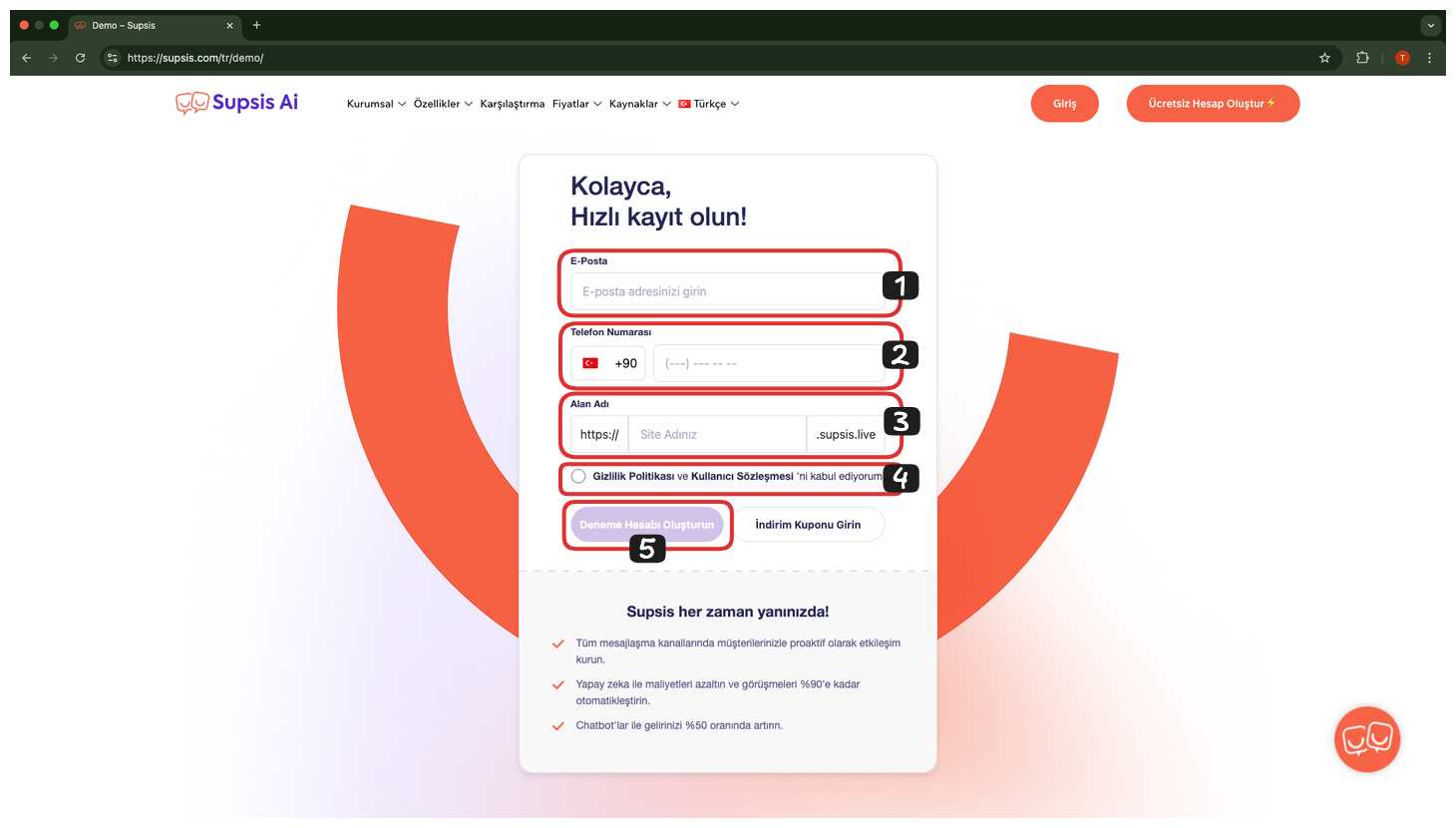1456x828 pixels.
Task: Open the Gizlilik Politikası link
Action: [x=633, y=476]
